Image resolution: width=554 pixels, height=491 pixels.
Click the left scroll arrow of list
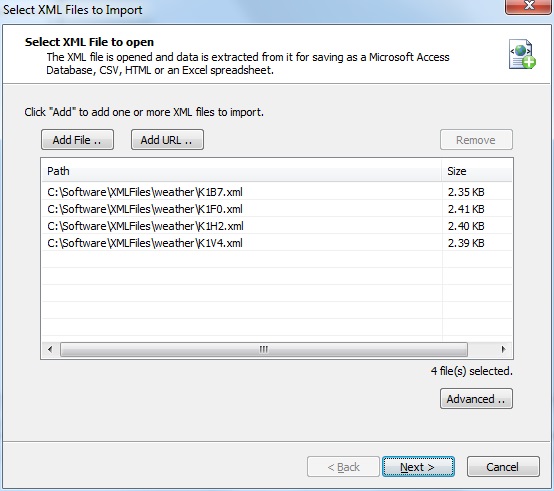tap(50, 349)
